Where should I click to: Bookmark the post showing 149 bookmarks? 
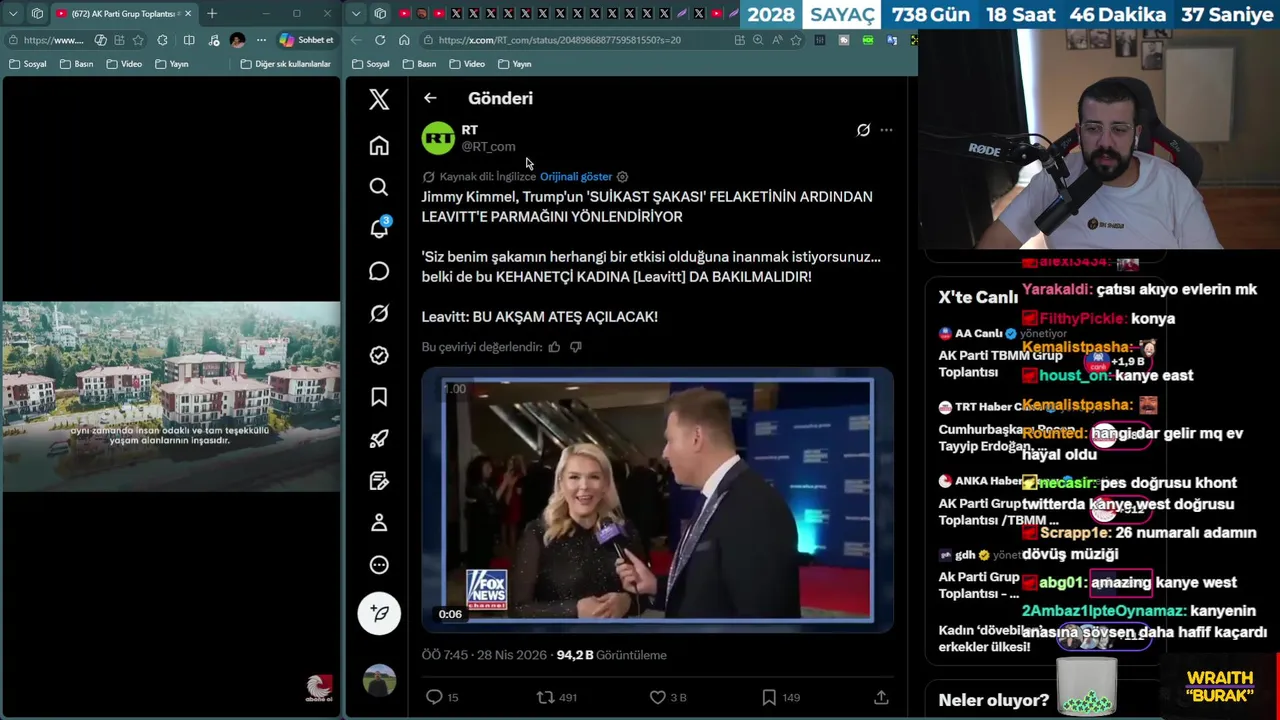[x=780, y=697]
